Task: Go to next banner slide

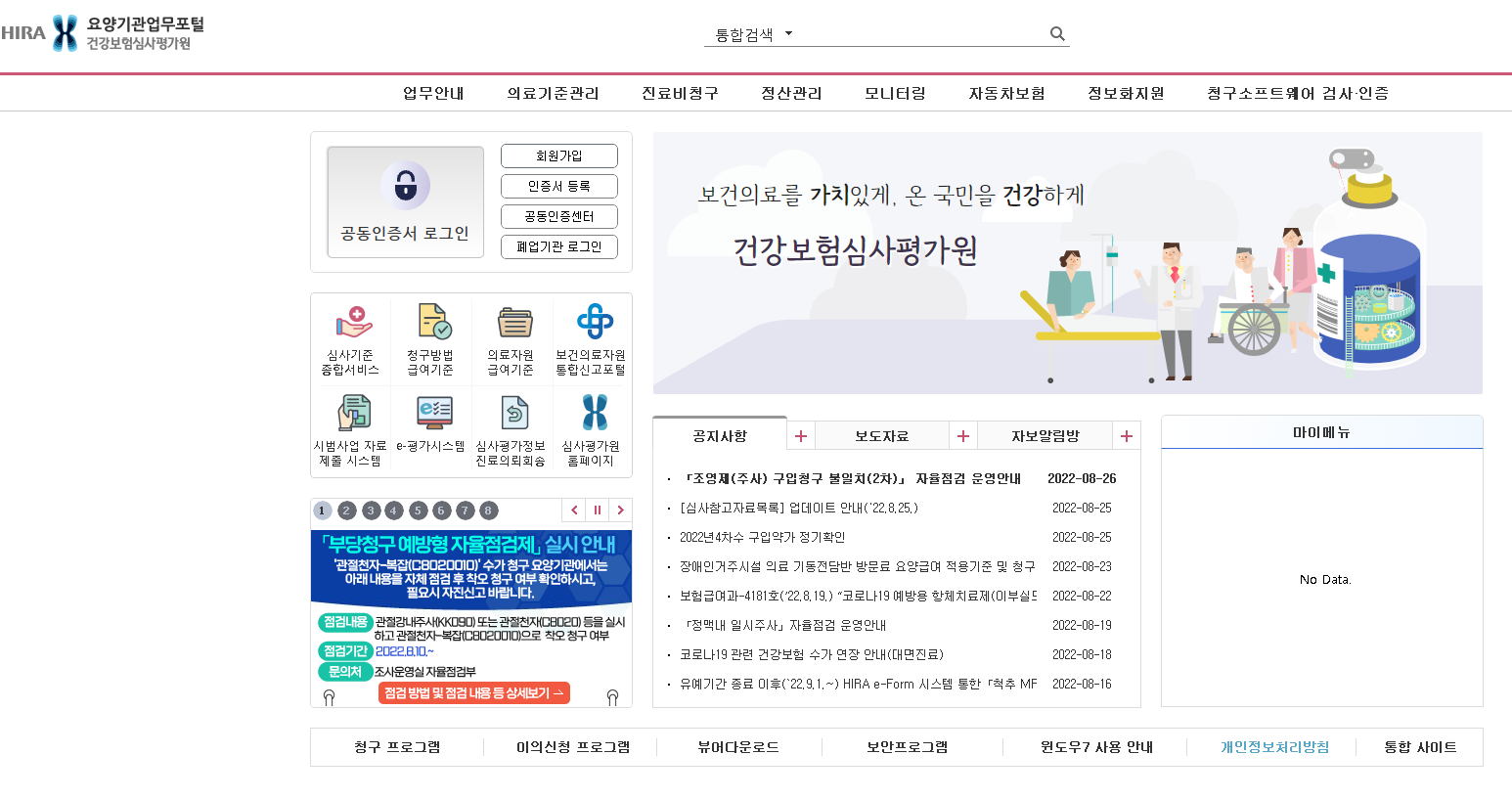Action: 620,510
